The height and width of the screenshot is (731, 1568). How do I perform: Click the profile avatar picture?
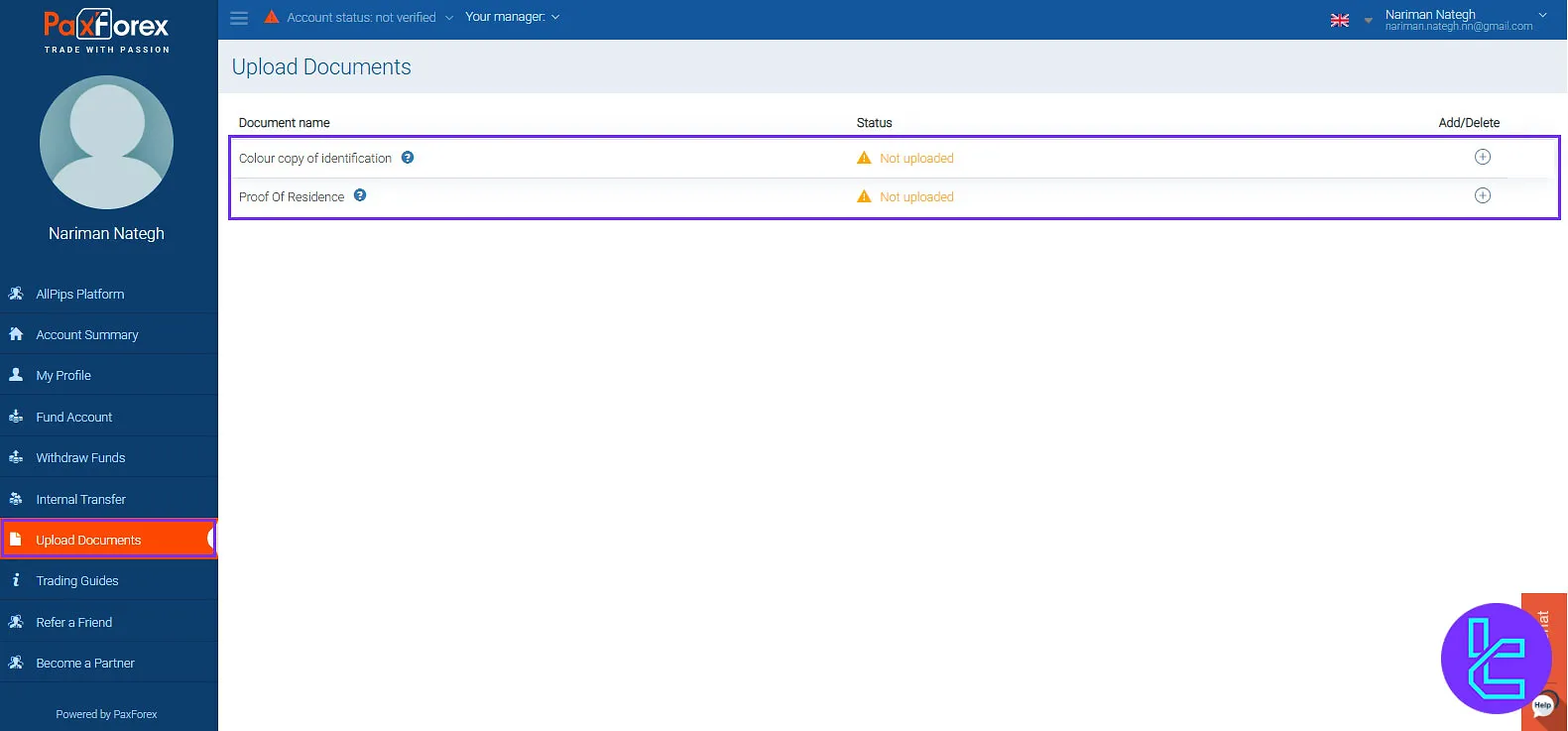(x=107, y=143)
